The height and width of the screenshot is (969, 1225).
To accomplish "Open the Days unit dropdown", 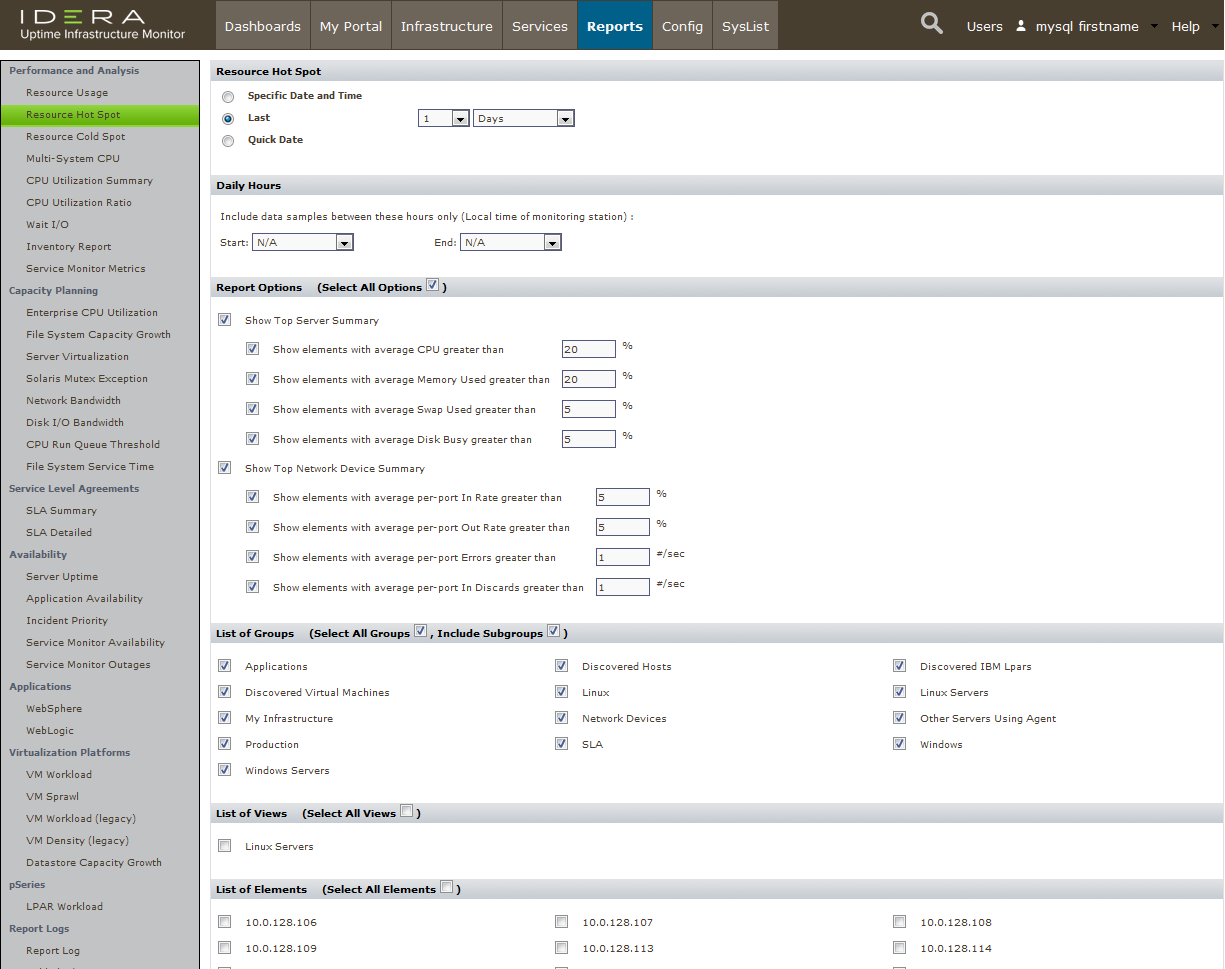I will click(x=524, y=118).
